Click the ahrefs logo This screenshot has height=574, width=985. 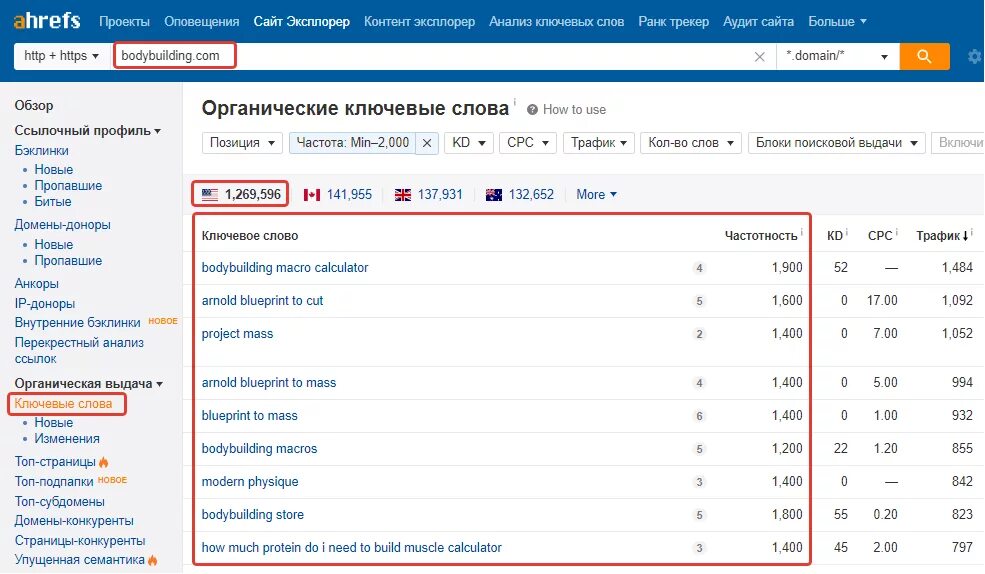(47, 20)
